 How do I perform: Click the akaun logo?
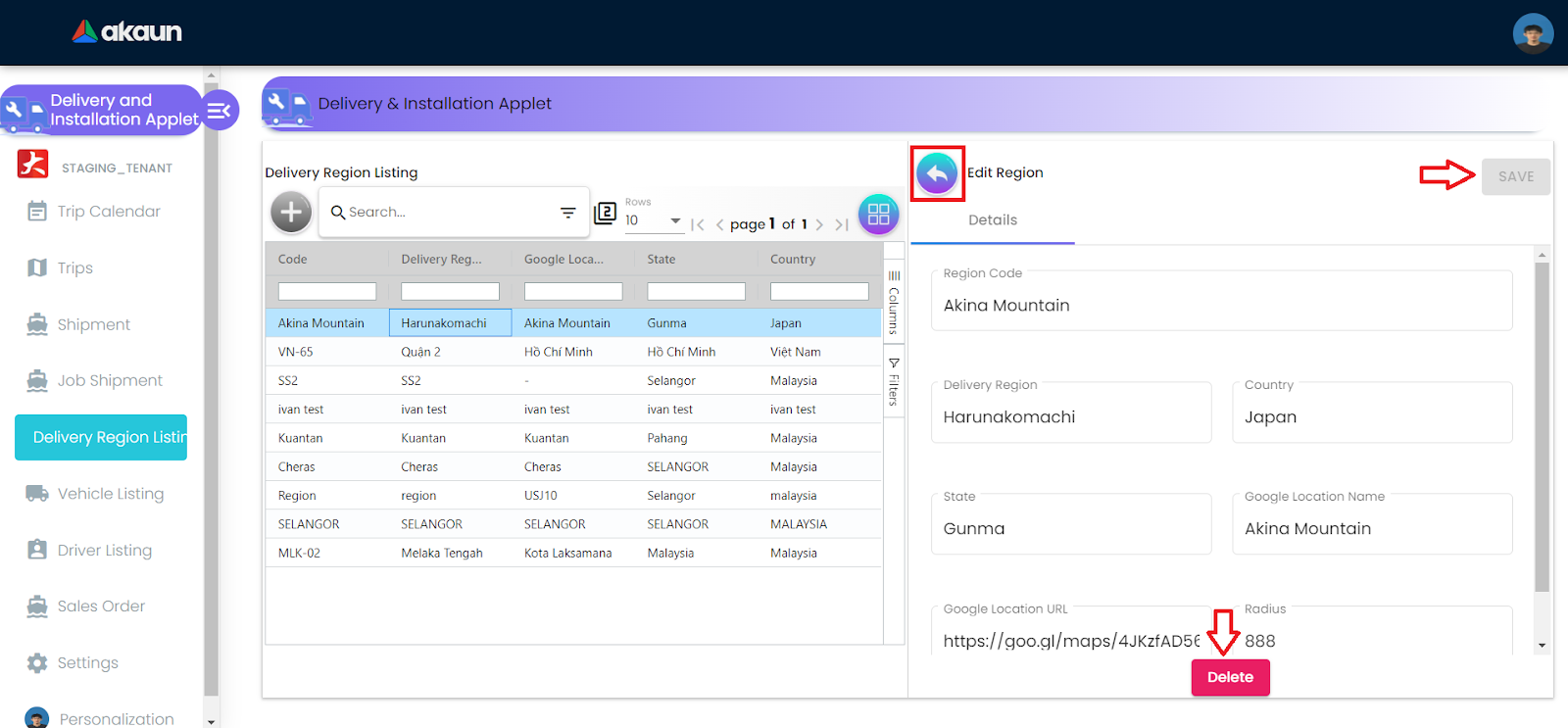[x=127, y=32]
